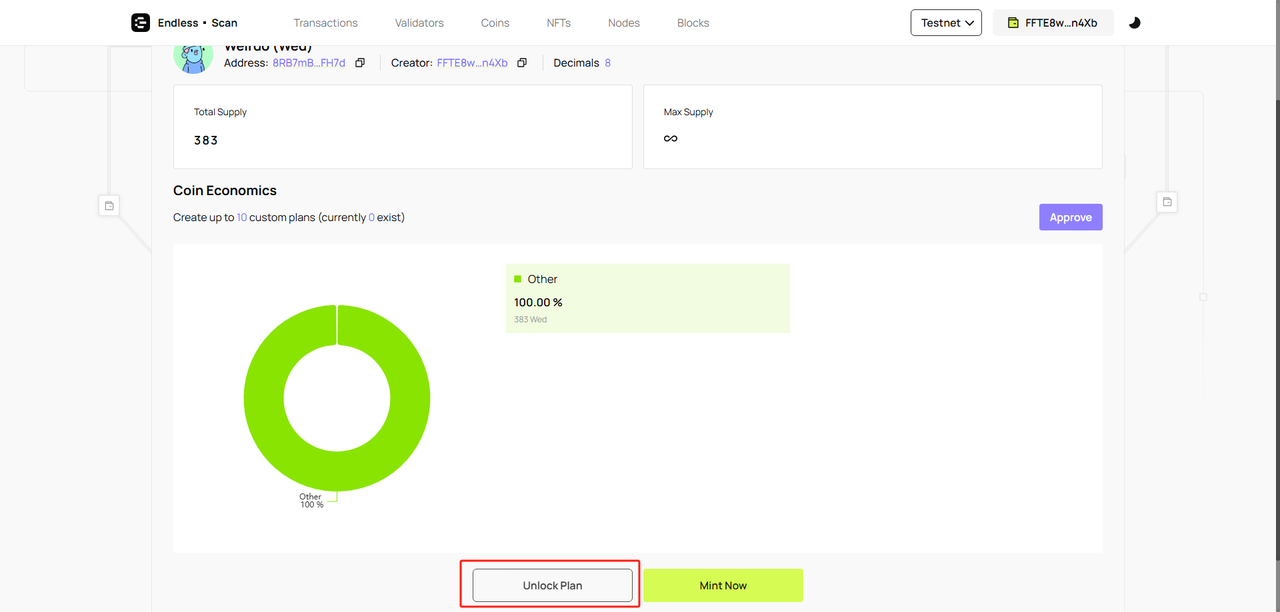1280x612 pixels.
Task: Click the right side block icon
Action: pos(1166,202)
